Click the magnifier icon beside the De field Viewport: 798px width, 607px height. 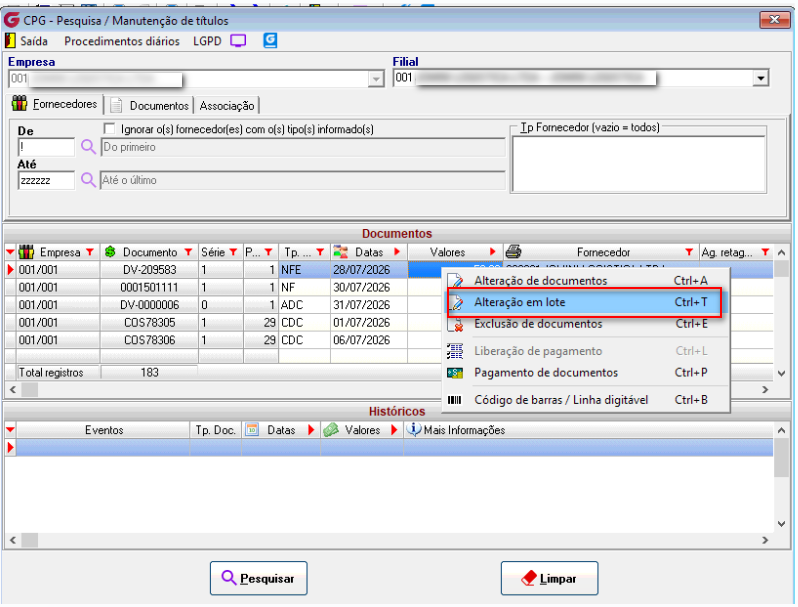[x=88, y=147]
